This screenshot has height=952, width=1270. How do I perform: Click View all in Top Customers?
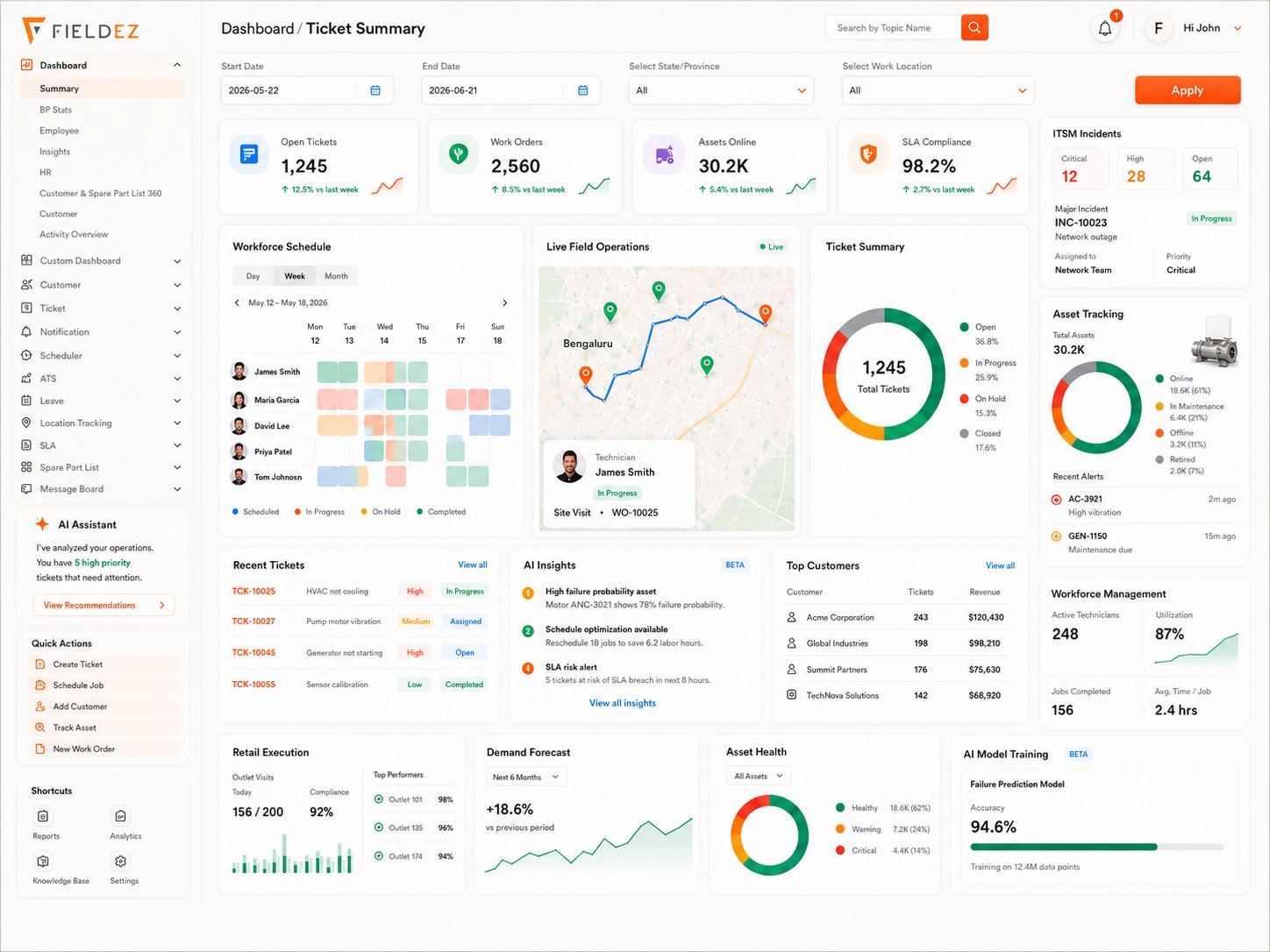click(x=1000, y=565)
